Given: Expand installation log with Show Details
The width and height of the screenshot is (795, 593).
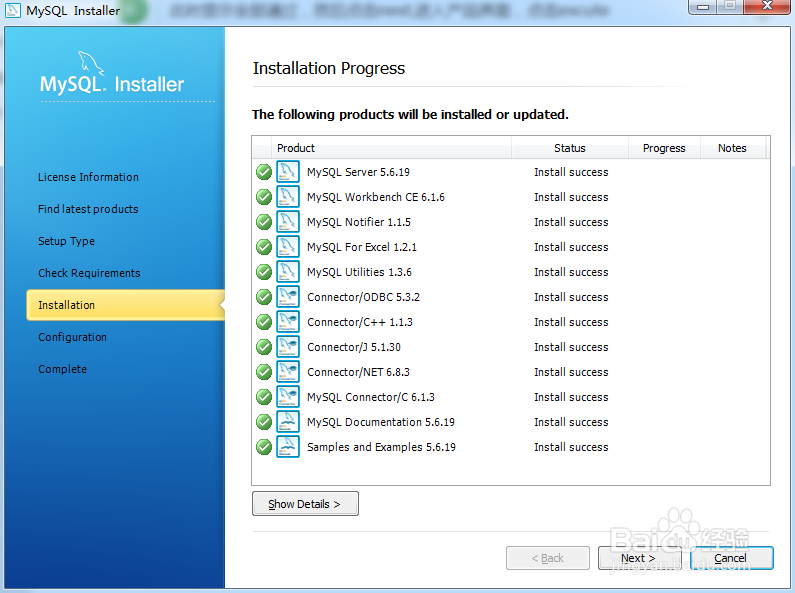Looking at the screenshot, I should [305, 504].
